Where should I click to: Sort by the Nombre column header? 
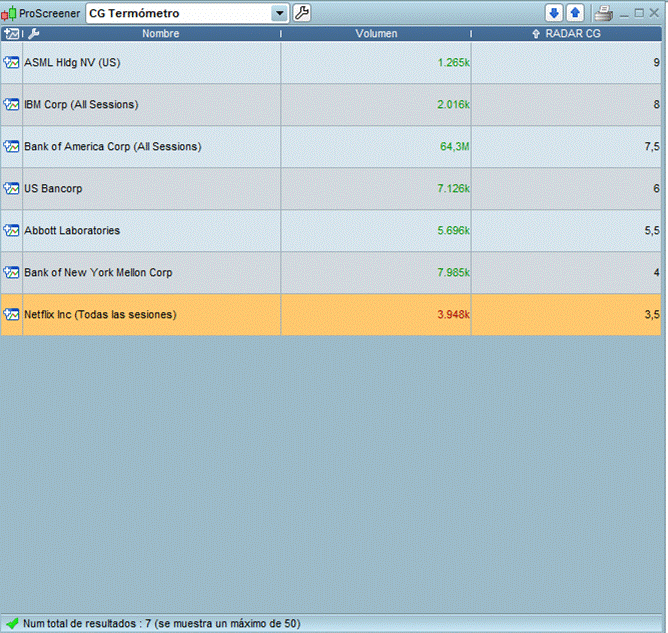[160, 34]
